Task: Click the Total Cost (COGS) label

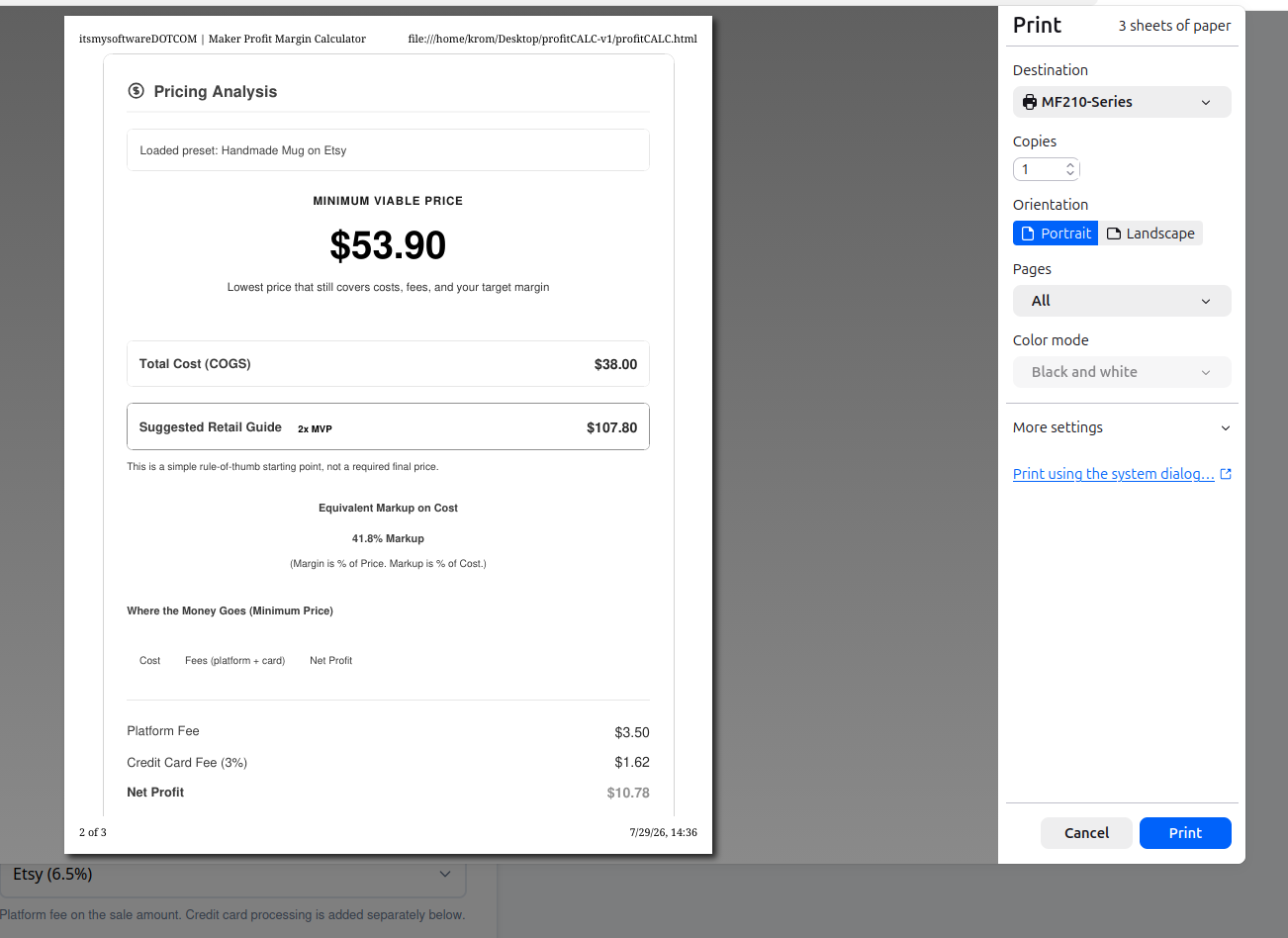Action: point(195,364)
